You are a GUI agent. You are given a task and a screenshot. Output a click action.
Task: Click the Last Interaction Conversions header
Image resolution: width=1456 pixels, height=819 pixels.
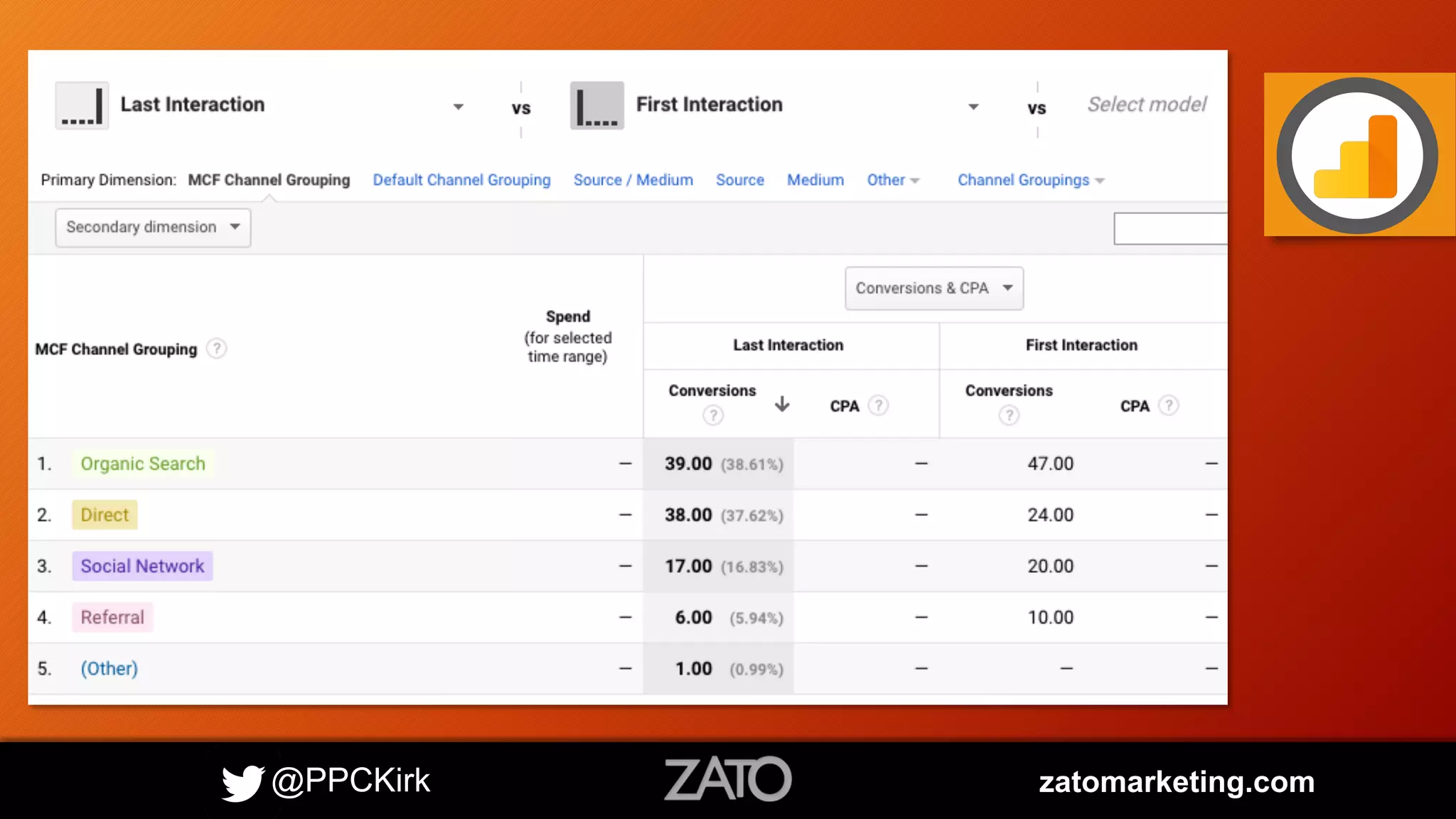[x=712, y=390]
